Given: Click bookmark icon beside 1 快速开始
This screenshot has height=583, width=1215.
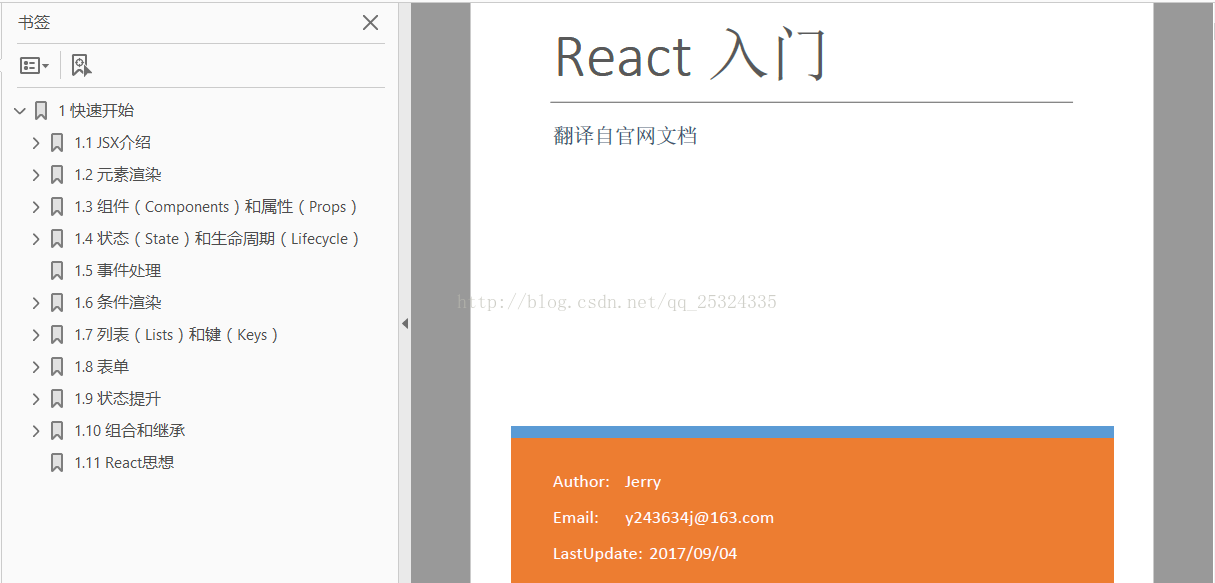Looking at the screenshot, I should [41, 111].
